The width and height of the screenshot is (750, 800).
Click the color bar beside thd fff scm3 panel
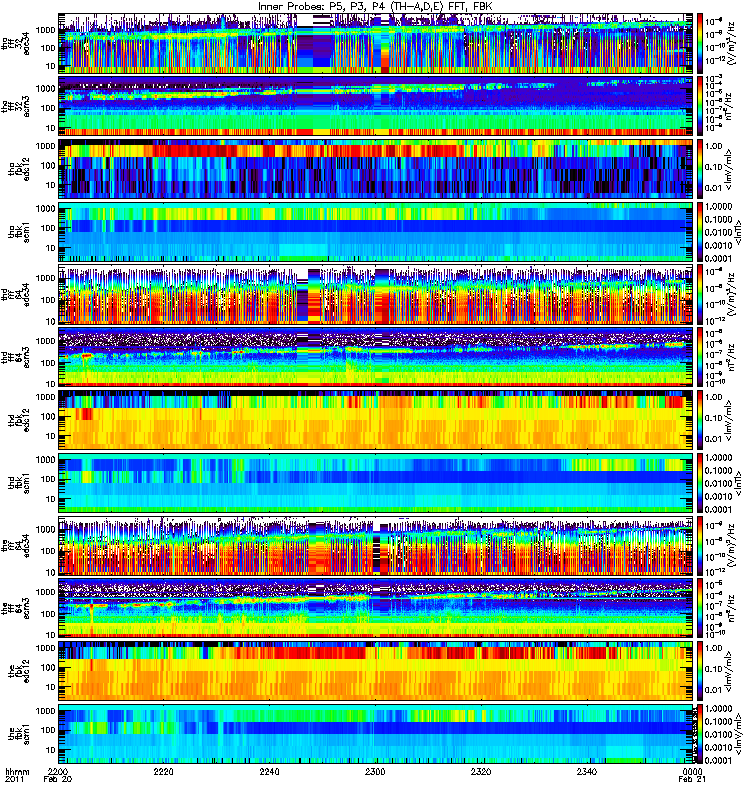click(699, 357)
